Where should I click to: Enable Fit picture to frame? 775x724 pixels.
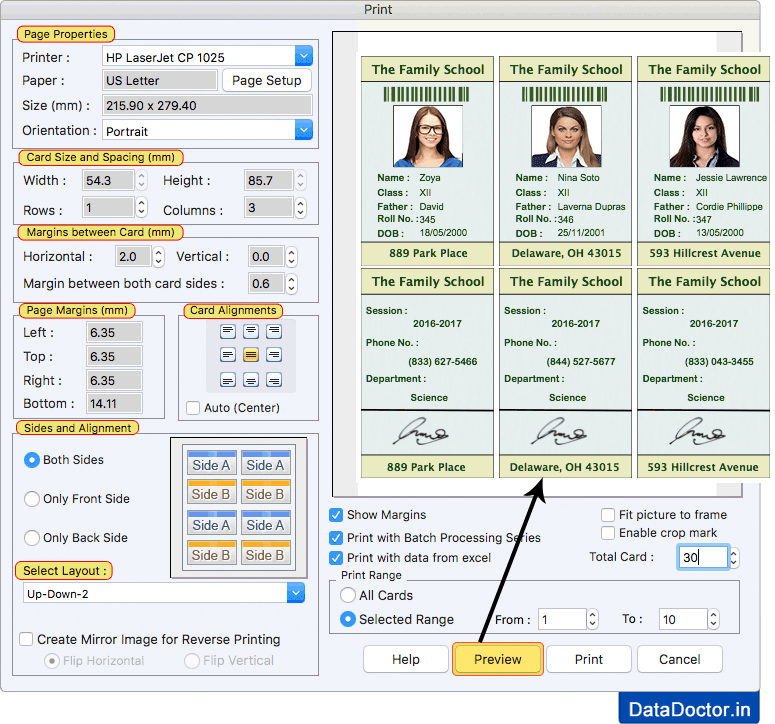(608, 515)
